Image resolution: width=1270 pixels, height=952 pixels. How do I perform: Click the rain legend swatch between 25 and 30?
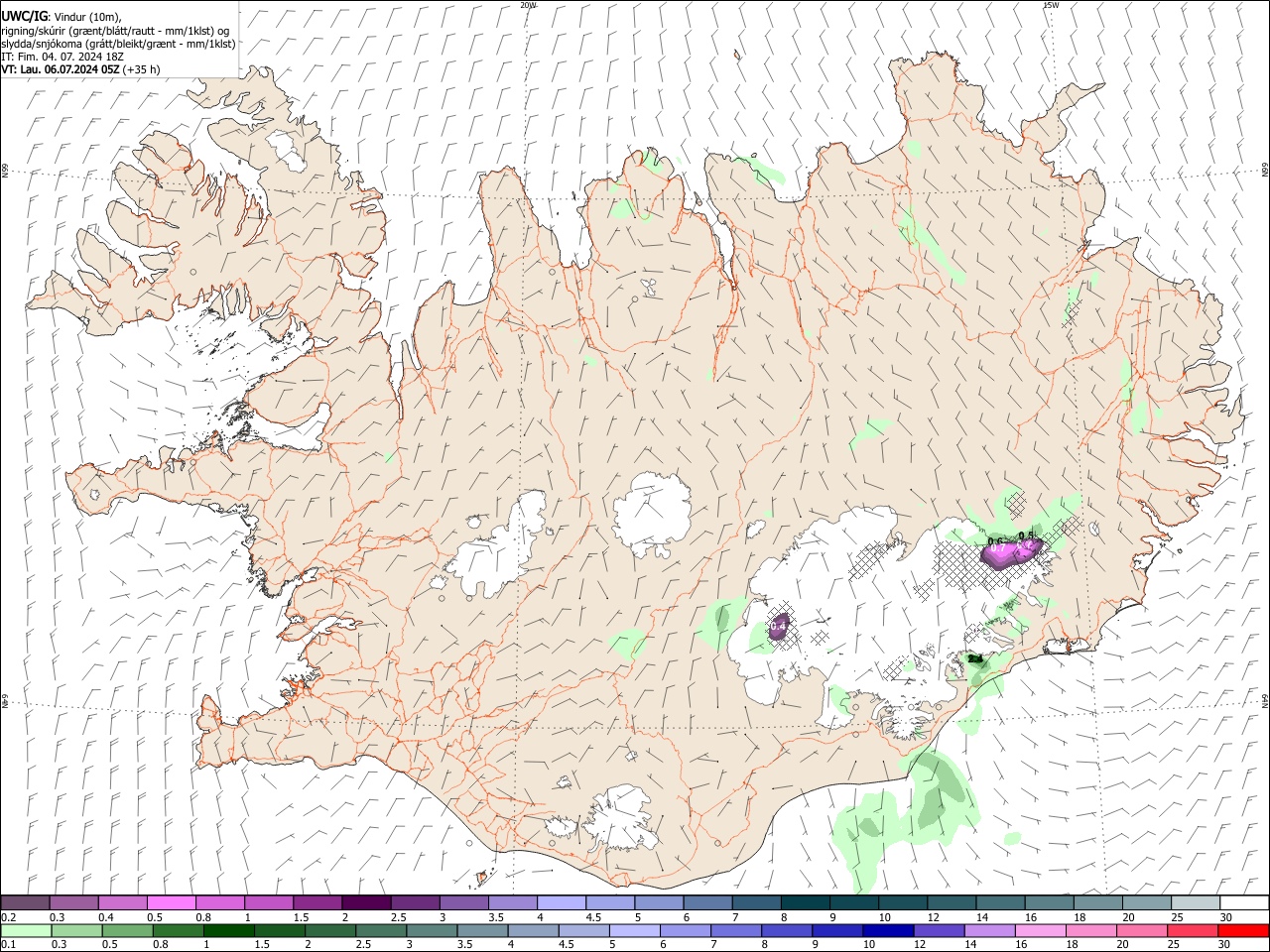[1193, 930]
